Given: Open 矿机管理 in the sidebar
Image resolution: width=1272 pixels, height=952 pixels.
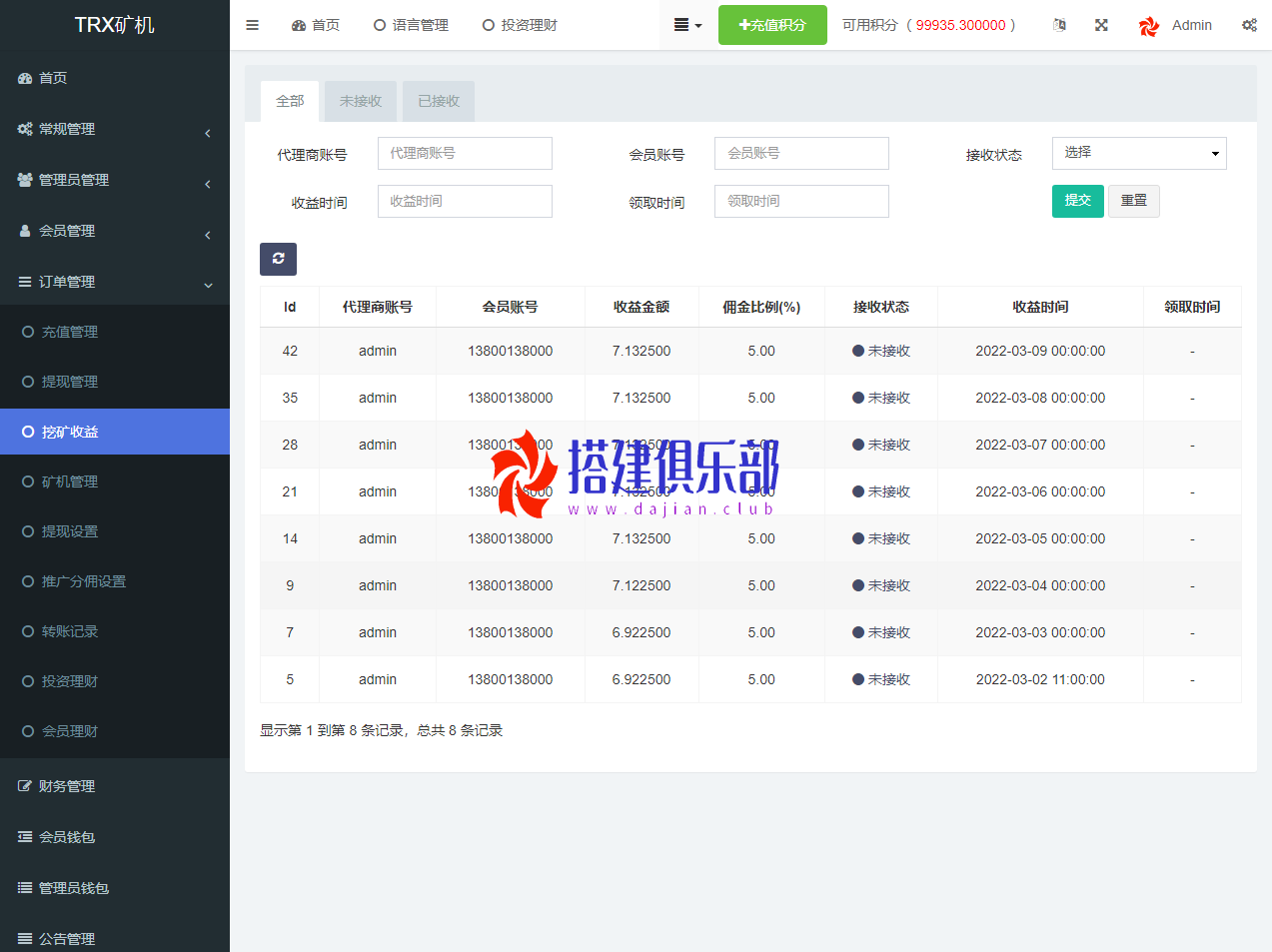Looking at the screenshot, I should pyautogui.click(x=115, y=481).
